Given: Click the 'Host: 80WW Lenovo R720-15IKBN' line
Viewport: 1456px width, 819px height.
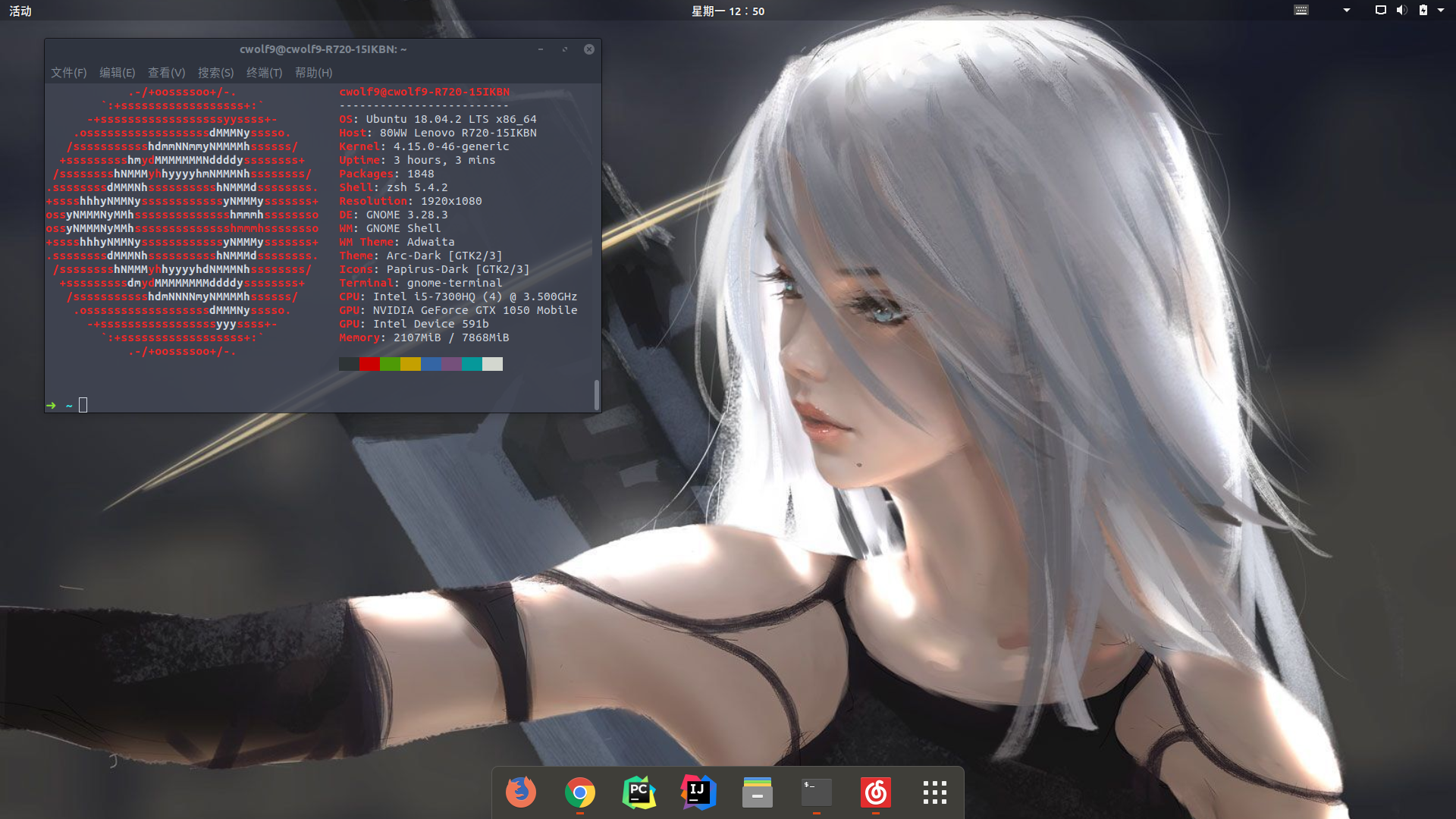Looking at the screenshot, I should click(x=438, y=133).
